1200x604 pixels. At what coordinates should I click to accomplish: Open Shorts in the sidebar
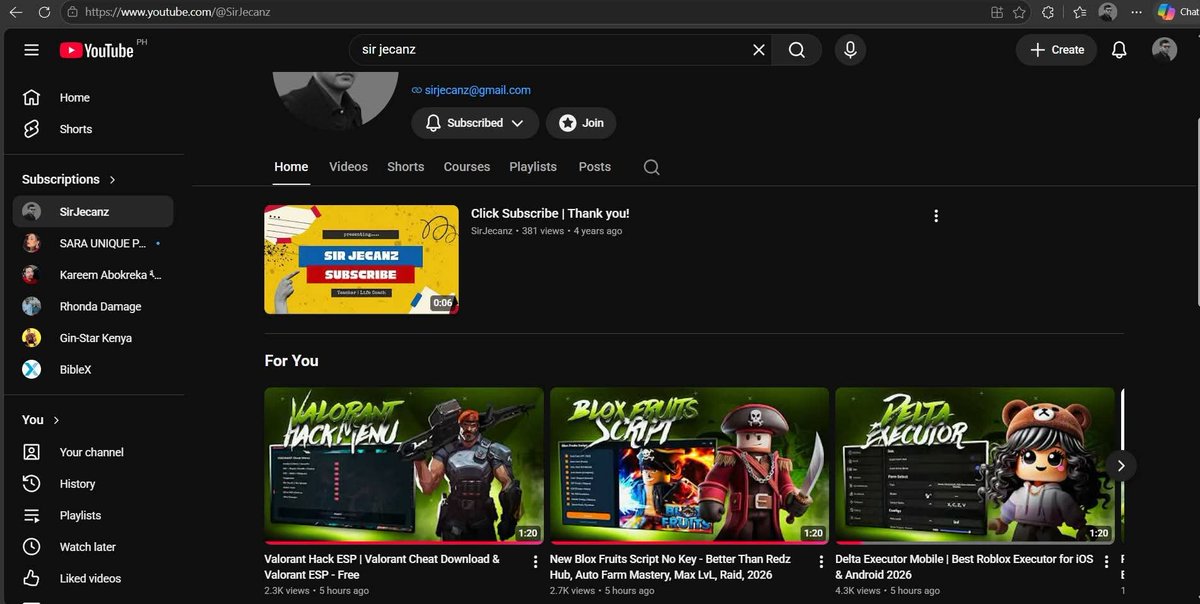[93, 129]
